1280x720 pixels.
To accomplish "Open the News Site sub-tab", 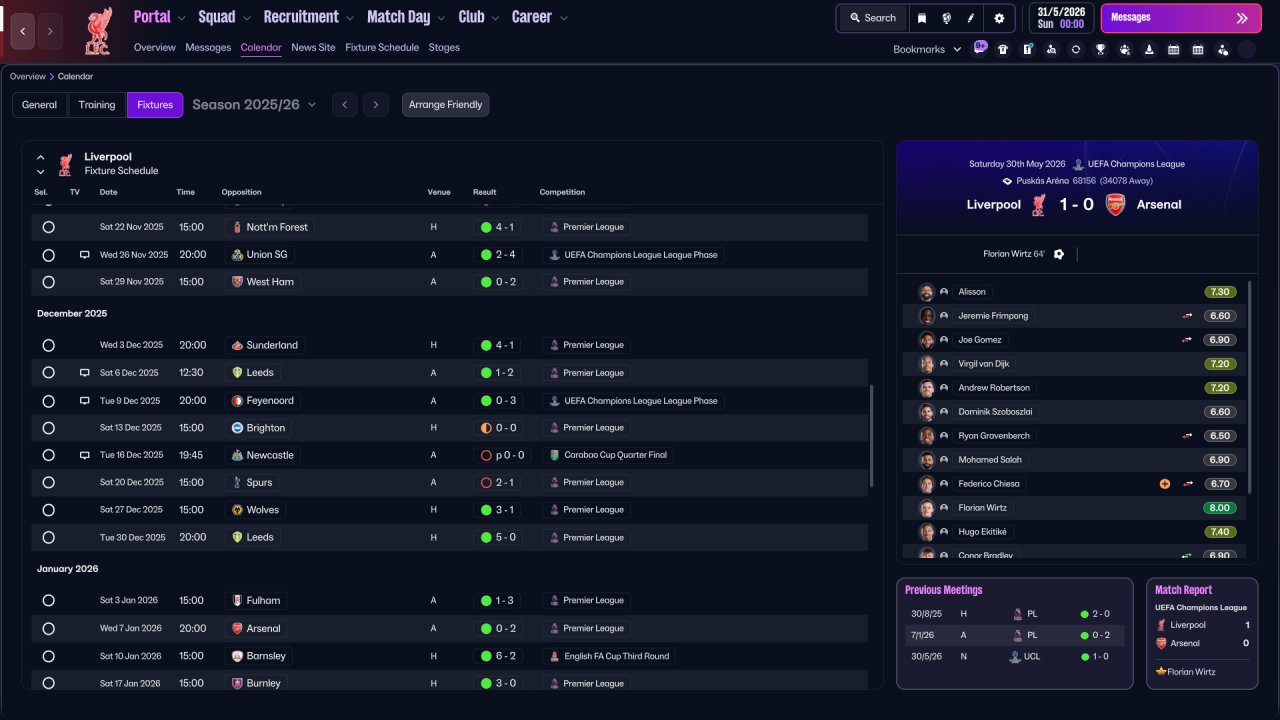I will point(313,48).
